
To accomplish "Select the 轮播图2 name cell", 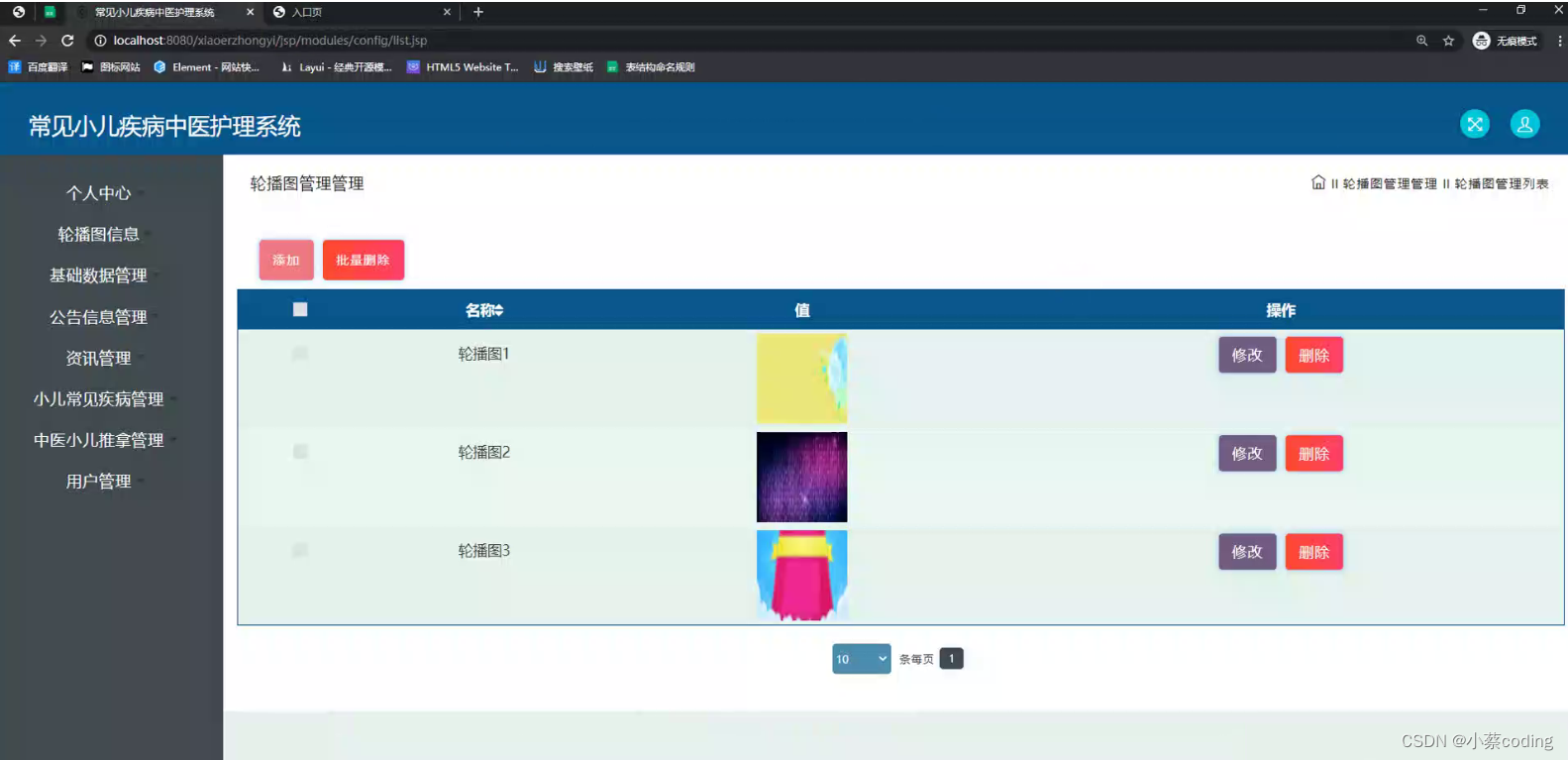I will tap(484, 452).
